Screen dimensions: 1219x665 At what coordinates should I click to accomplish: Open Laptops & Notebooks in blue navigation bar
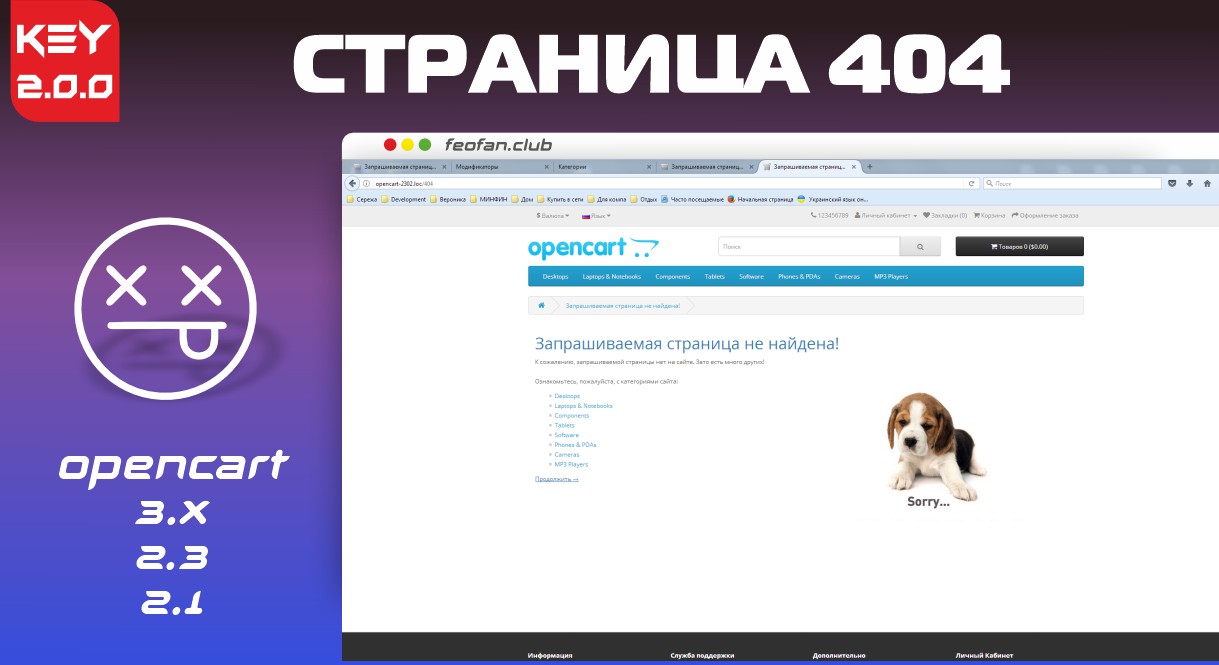[612, 276]
